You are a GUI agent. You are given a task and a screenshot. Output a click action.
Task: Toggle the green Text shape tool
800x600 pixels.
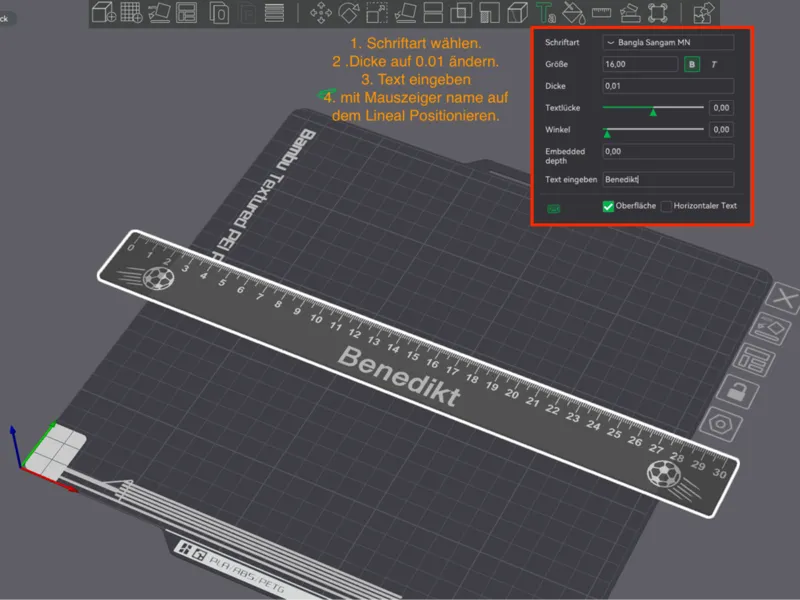[x=545, y=13]
